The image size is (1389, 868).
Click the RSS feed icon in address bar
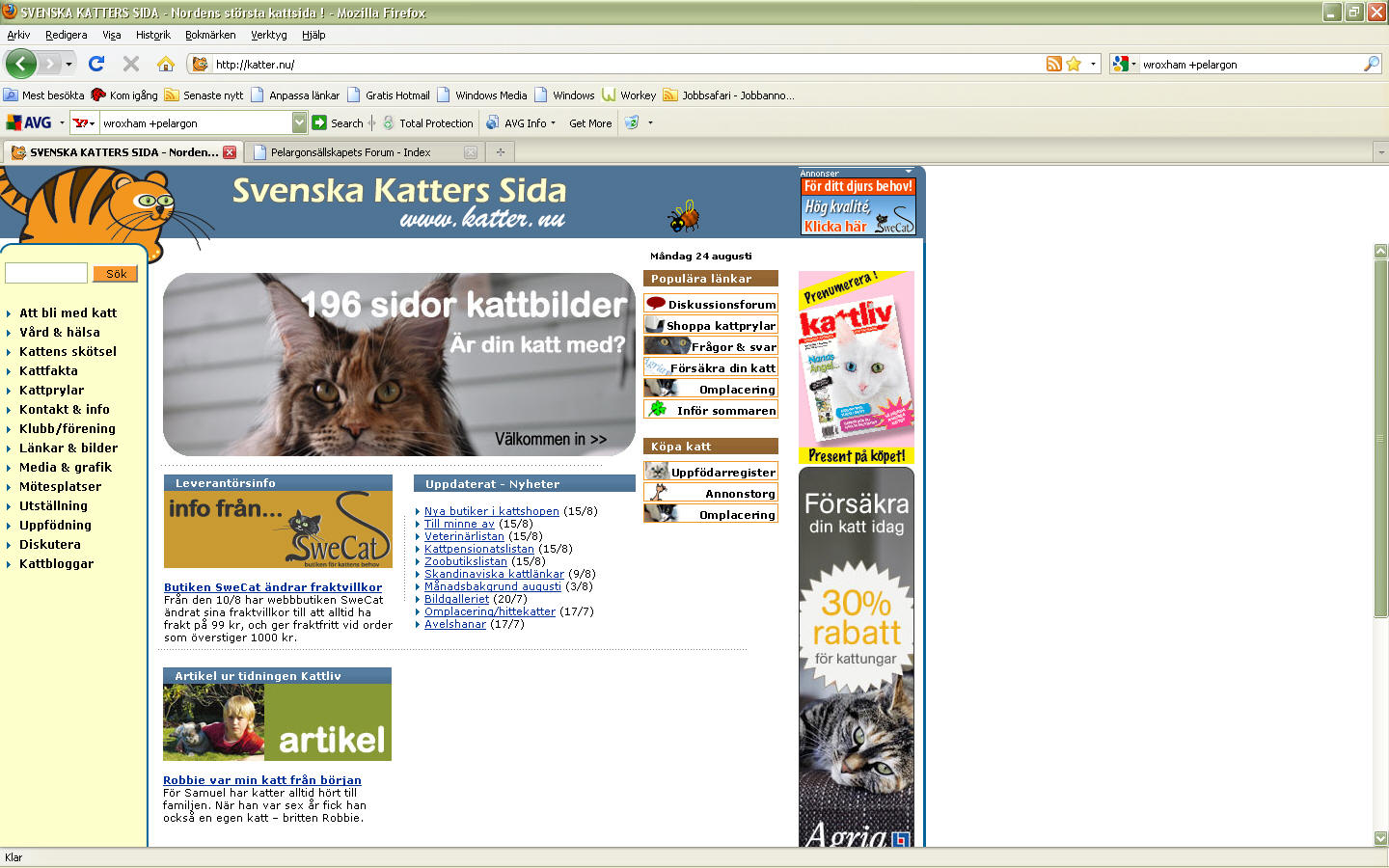pyautogui.click(x=1054, y=64)
